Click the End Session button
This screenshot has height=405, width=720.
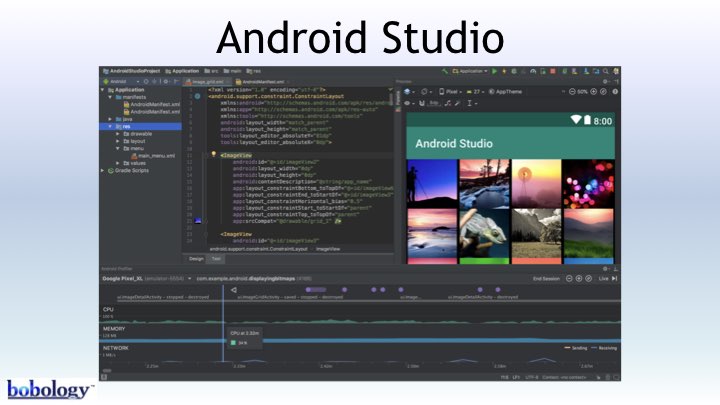point(546,279)
